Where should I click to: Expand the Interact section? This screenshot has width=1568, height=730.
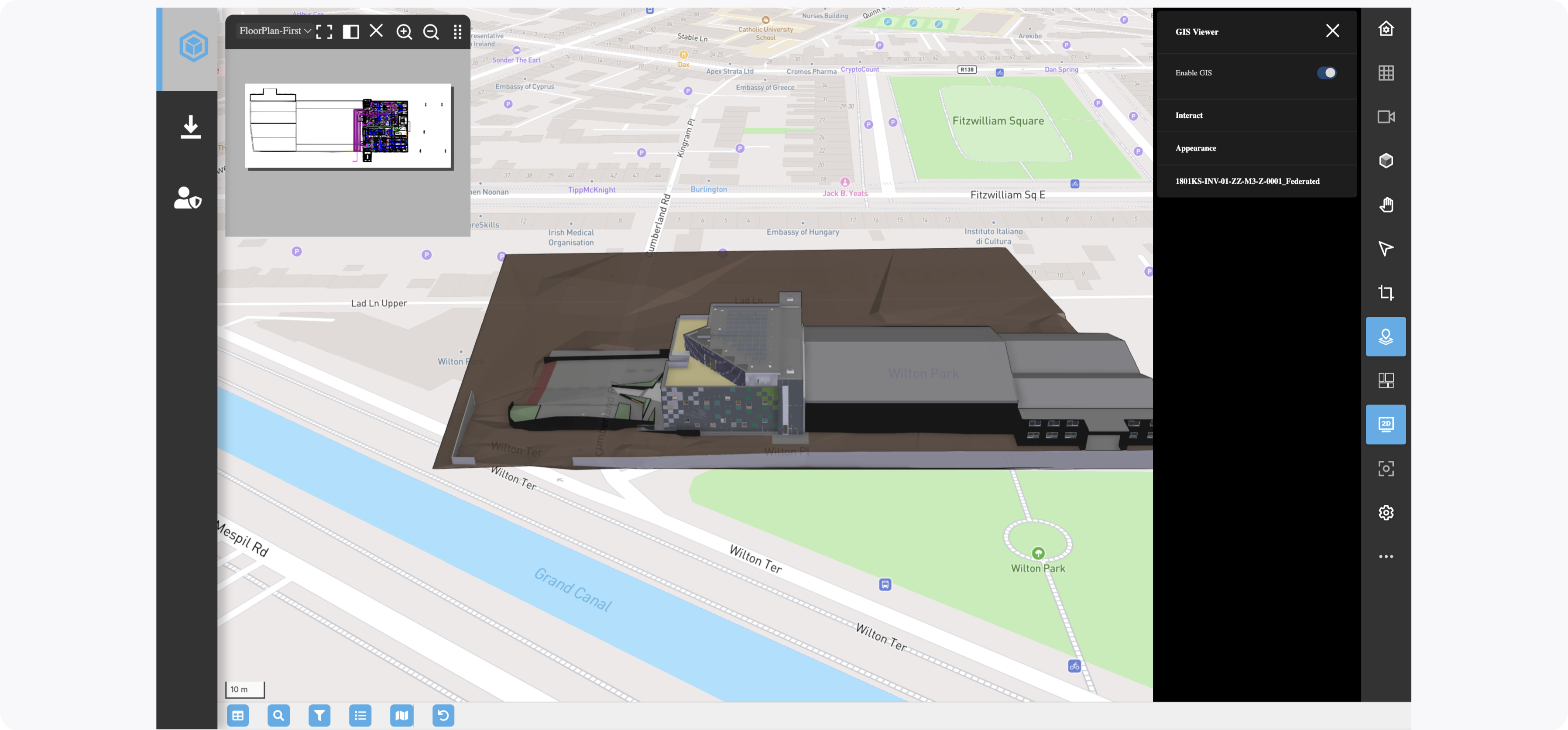click(1188, 116)
